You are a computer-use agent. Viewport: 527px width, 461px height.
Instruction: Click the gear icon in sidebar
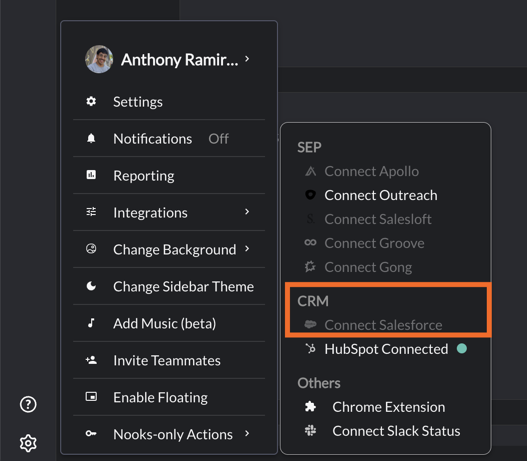coord(28,443)
